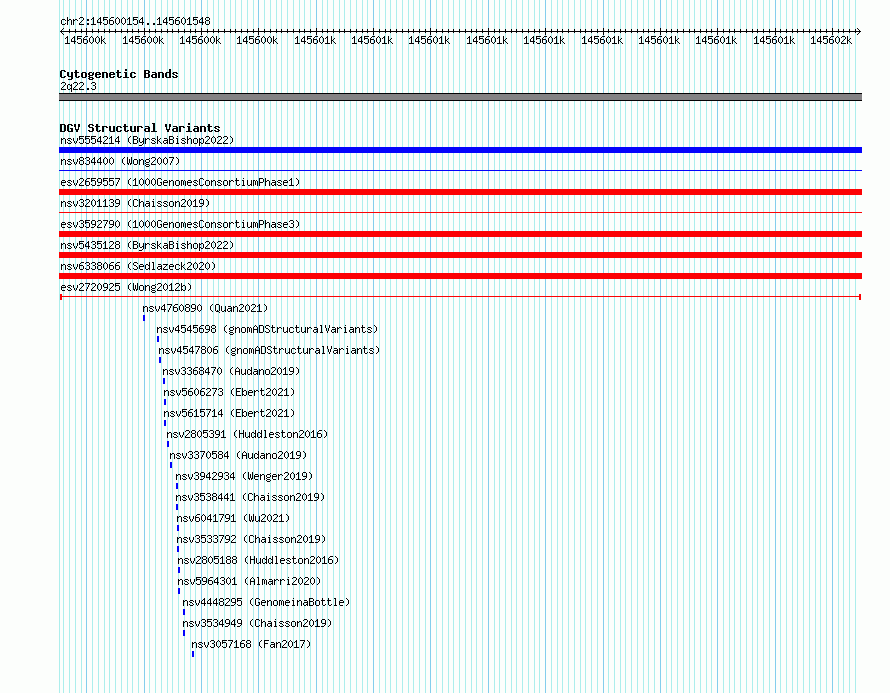Click the 145602k ruler tick label

click(831, 40)
